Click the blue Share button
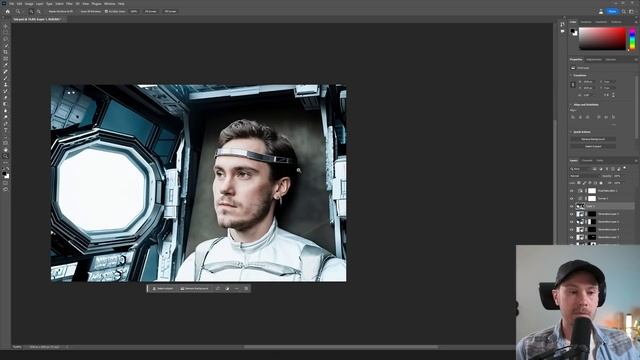This screenshot has width=640, height=360. tap(612, 11)
